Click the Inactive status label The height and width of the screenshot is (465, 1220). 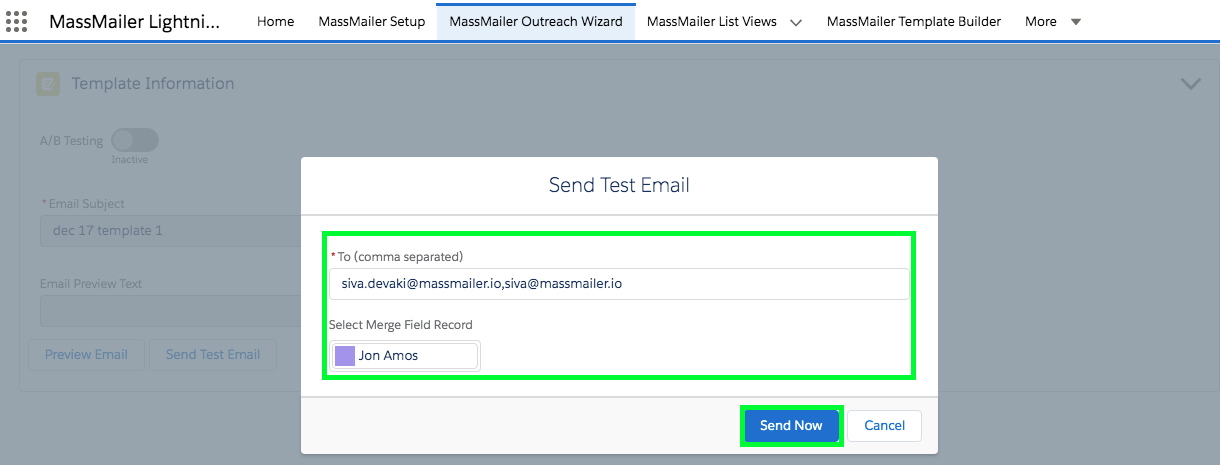[130, 160]
